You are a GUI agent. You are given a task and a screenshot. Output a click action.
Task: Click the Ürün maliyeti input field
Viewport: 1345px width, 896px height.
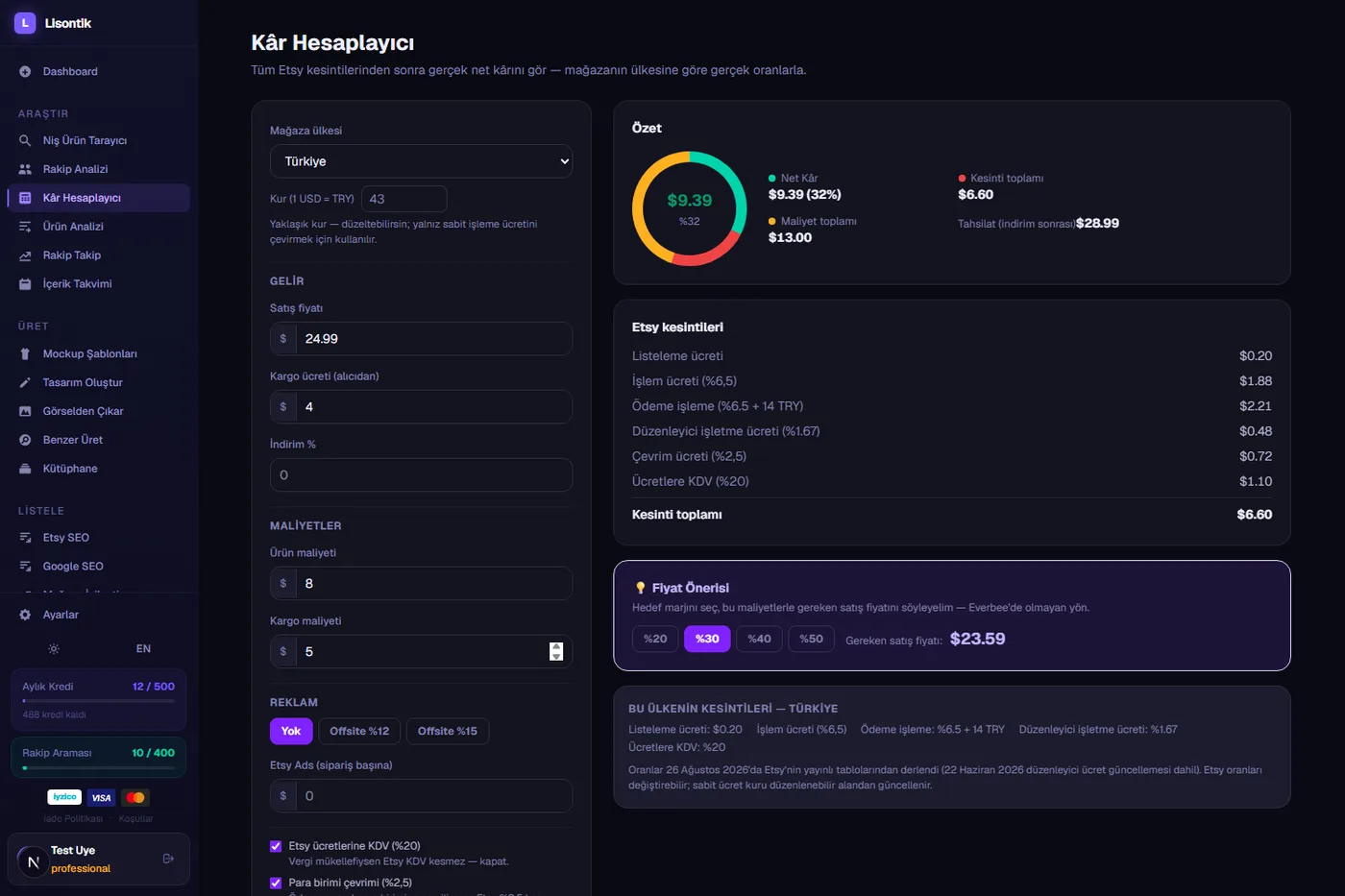(x=421, y=584)
